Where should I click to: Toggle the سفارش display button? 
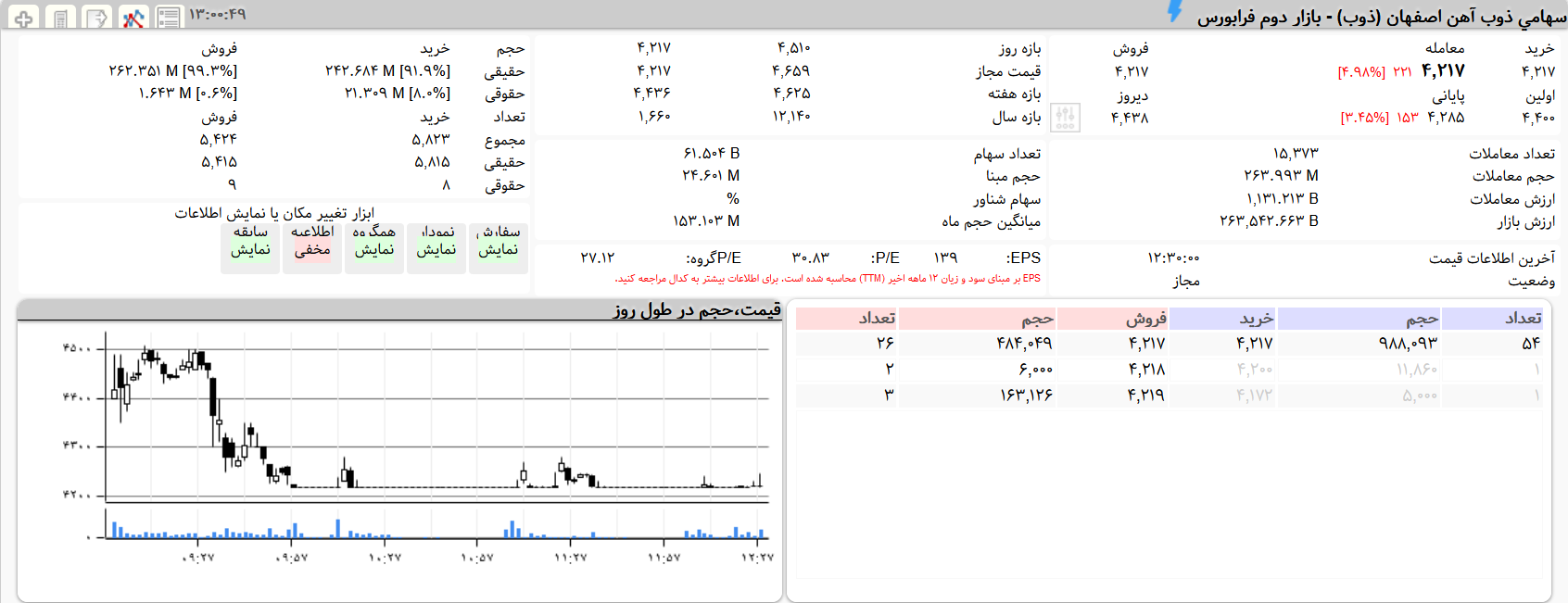click(x=499, y=246)
